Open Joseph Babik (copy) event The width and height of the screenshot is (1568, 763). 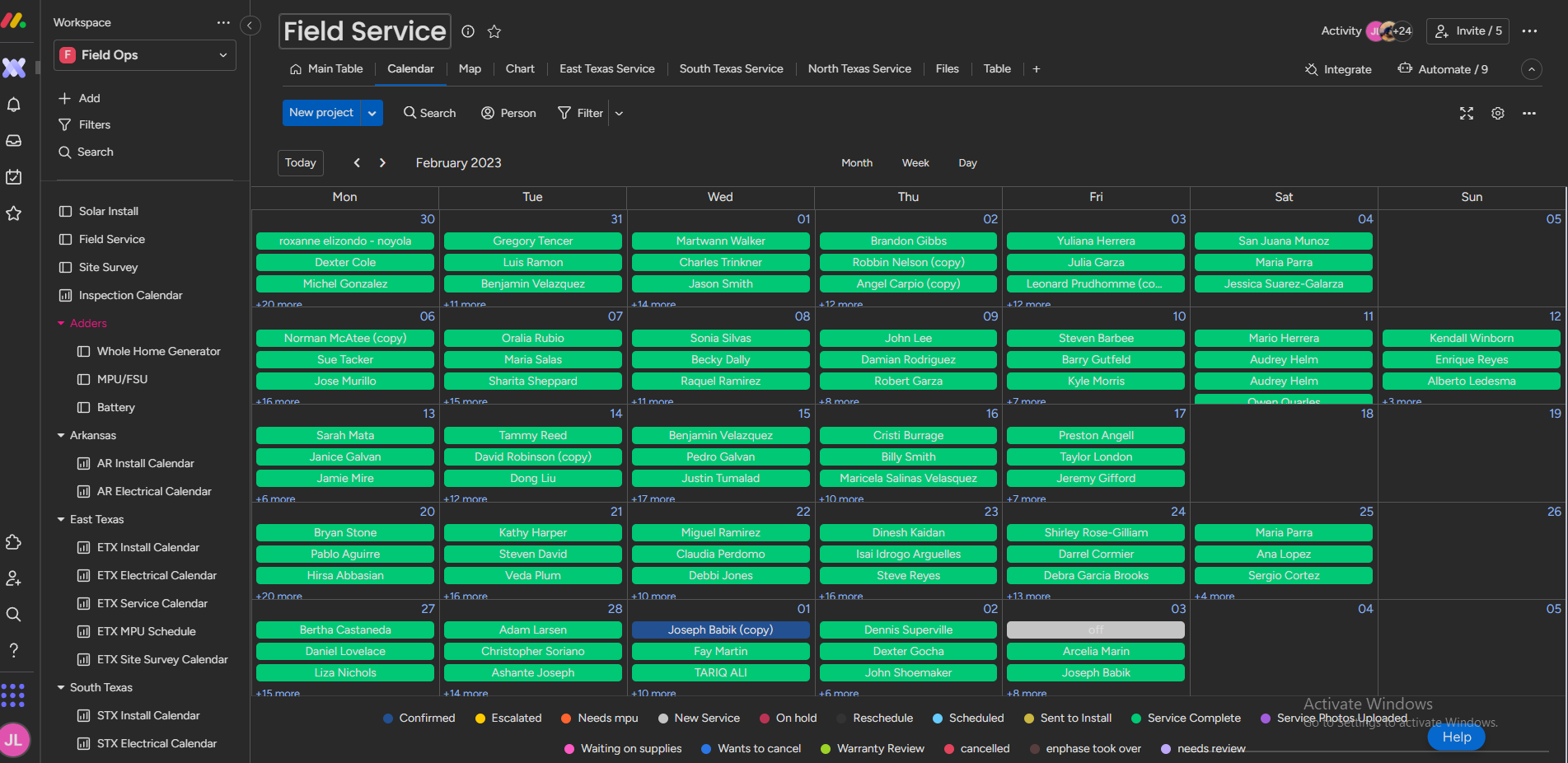(x=721, y=630)
